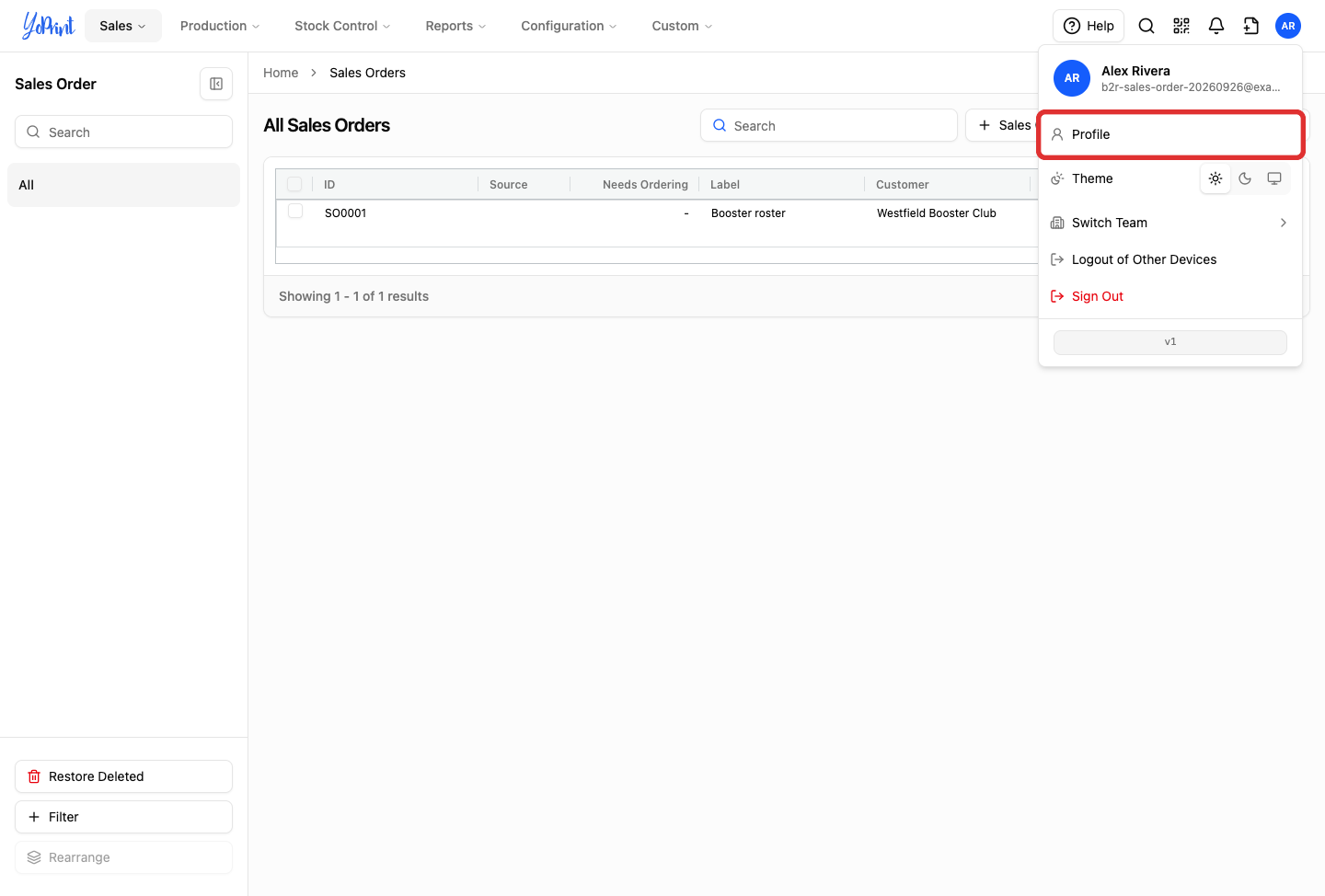Open the Sales dropdown menu
This screenshot has height=896, width=1325.
(123, 26)
